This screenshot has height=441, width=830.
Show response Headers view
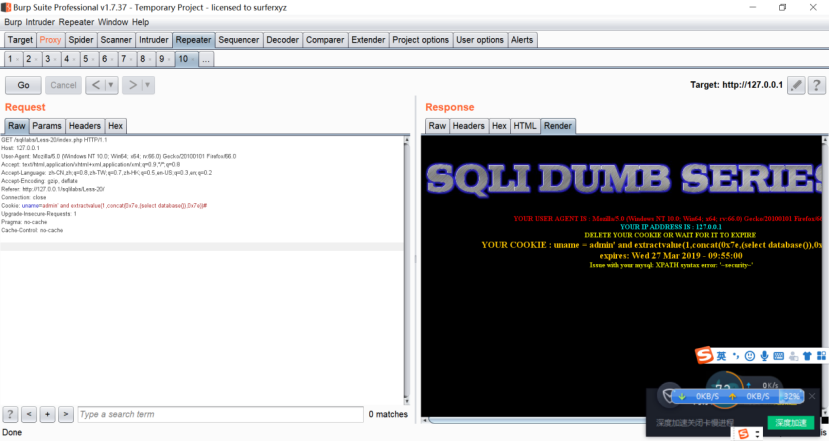tap(468, 126)
